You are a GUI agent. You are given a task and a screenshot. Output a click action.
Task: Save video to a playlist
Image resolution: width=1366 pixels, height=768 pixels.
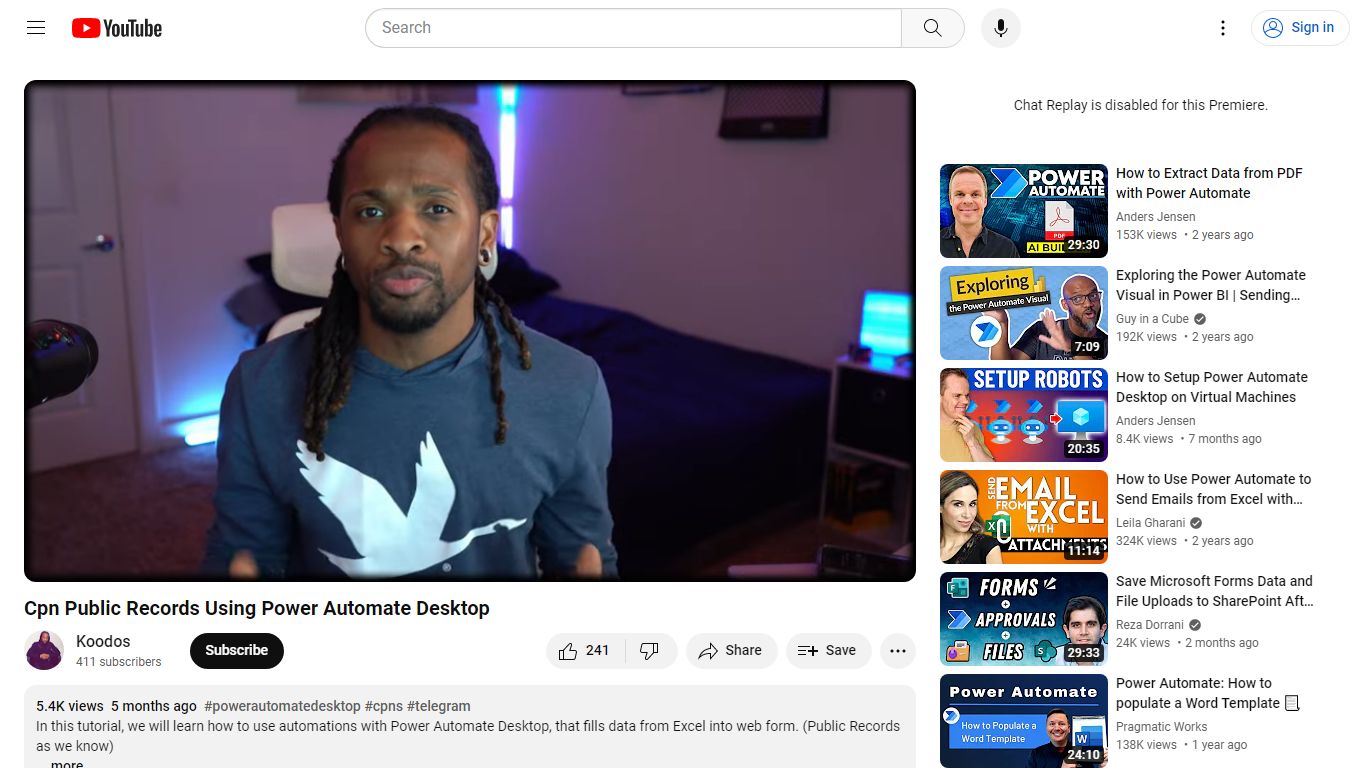pyautogui.click(x=828, y=651)
